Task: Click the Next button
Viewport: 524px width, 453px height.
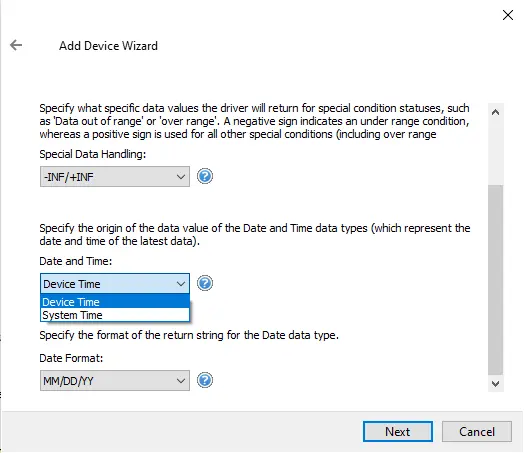Action: click(398, 431)
